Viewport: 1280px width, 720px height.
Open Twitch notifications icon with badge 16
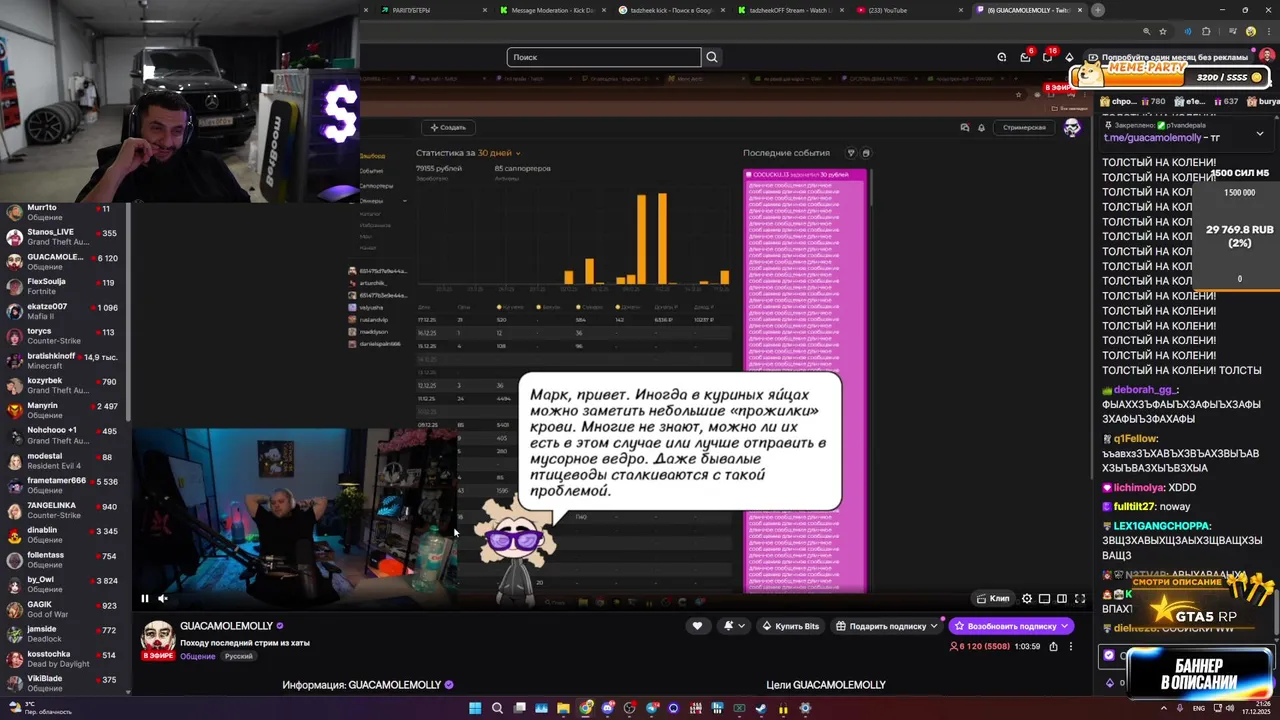[x=1046, y=56]
